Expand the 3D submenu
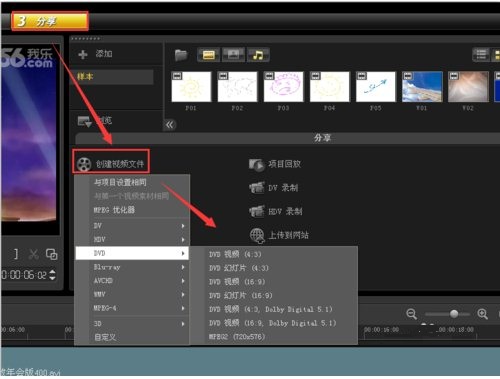Image resolution: width=500 pixels, height=379 pixels. [x=132, y=324]
